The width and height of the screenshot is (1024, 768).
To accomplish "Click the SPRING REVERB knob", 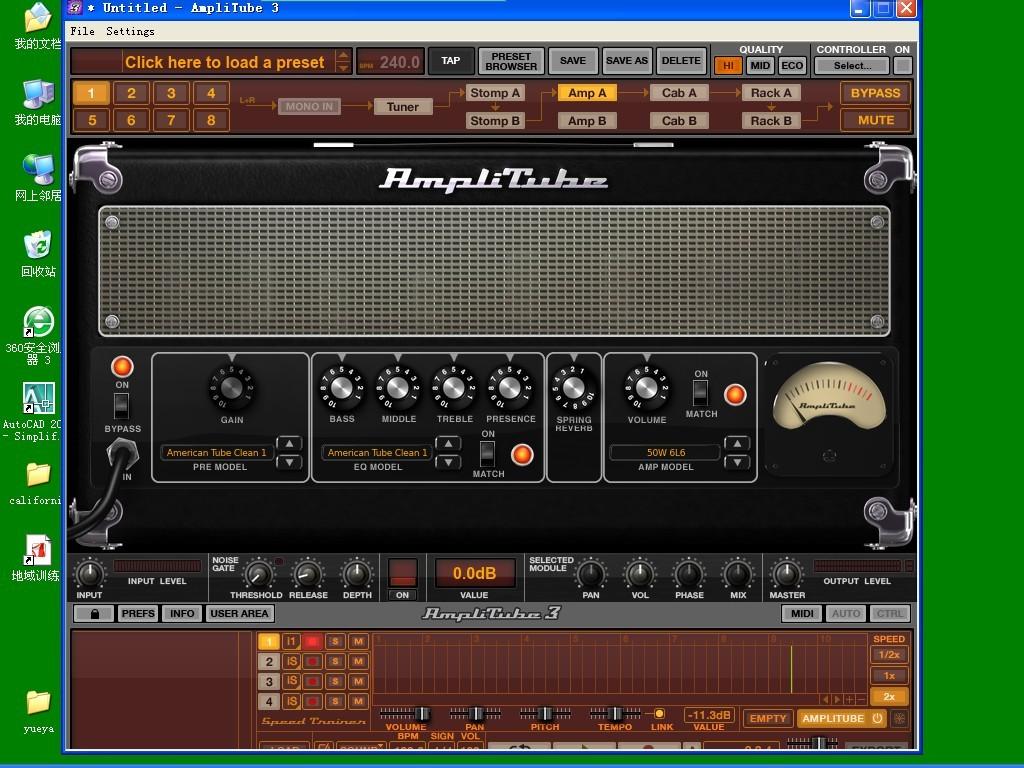I will [573, 388].
